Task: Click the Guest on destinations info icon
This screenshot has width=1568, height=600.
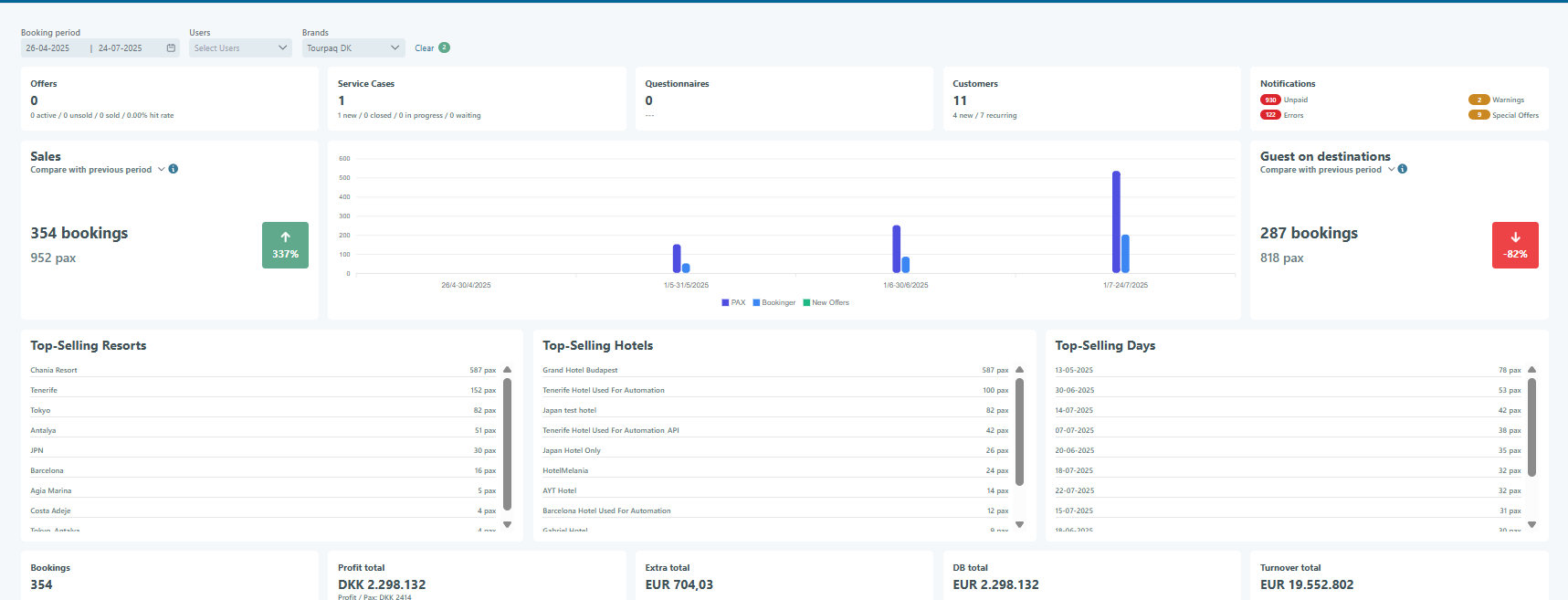Action: coord(1403,169)
